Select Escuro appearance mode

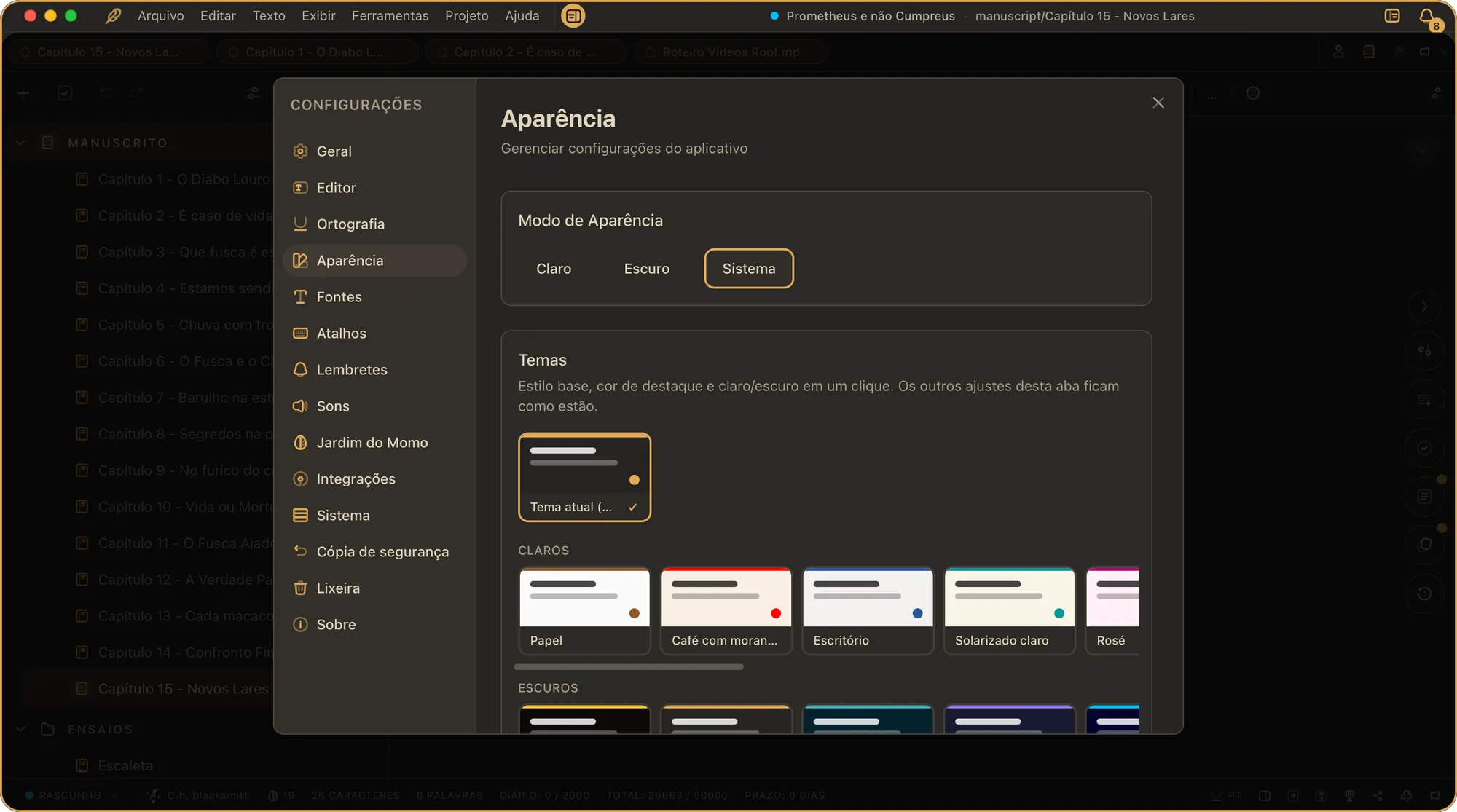(647, 269)
